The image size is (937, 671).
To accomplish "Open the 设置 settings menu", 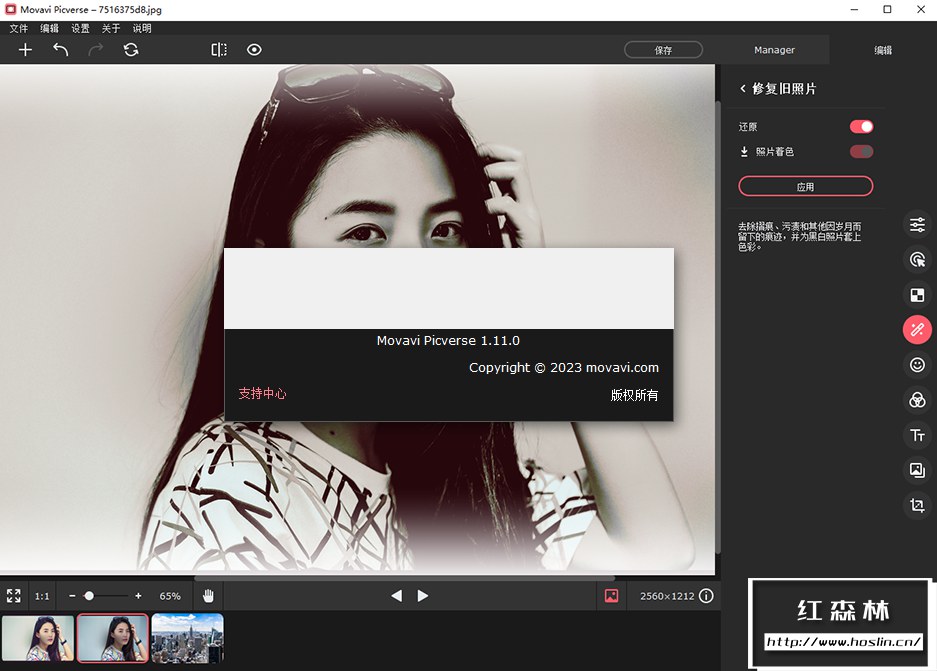I will pyautogui.click(x=80, y=28).
